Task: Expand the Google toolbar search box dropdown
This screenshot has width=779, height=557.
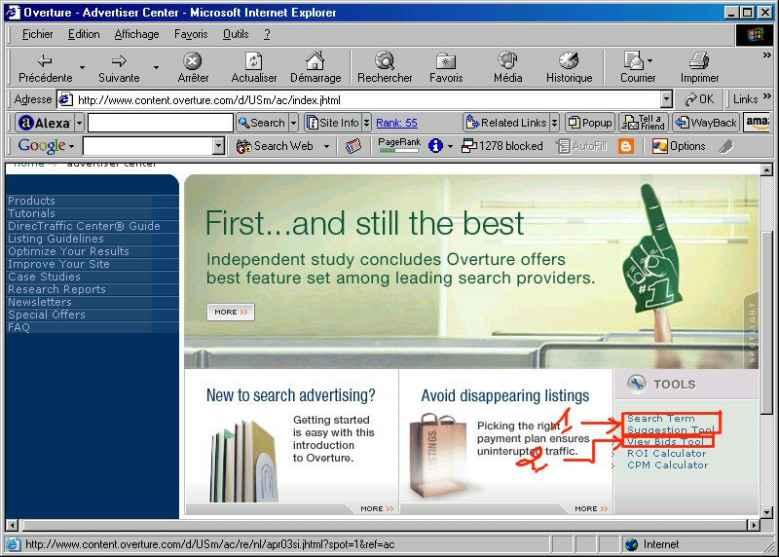Action: 219,147
